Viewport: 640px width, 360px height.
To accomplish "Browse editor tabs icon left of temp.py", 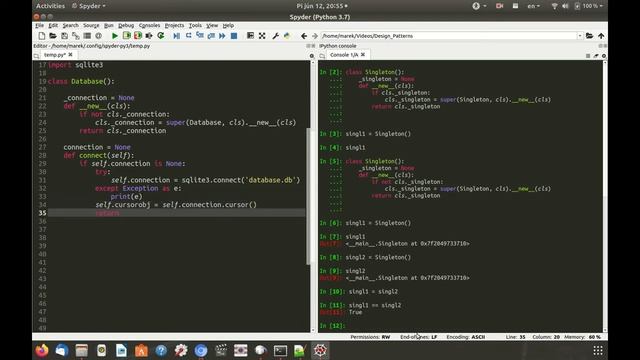I will coord(37,55).
